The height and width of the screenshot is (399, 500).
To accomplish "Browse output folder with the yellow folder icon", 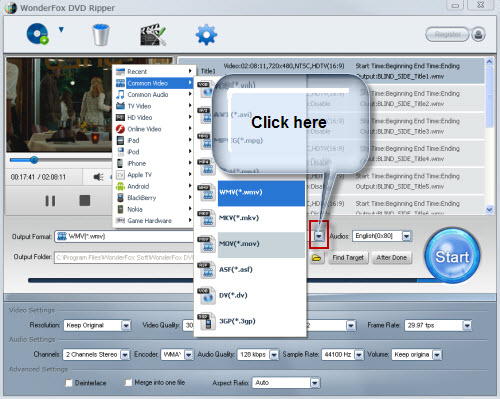I will pos(316,258).
